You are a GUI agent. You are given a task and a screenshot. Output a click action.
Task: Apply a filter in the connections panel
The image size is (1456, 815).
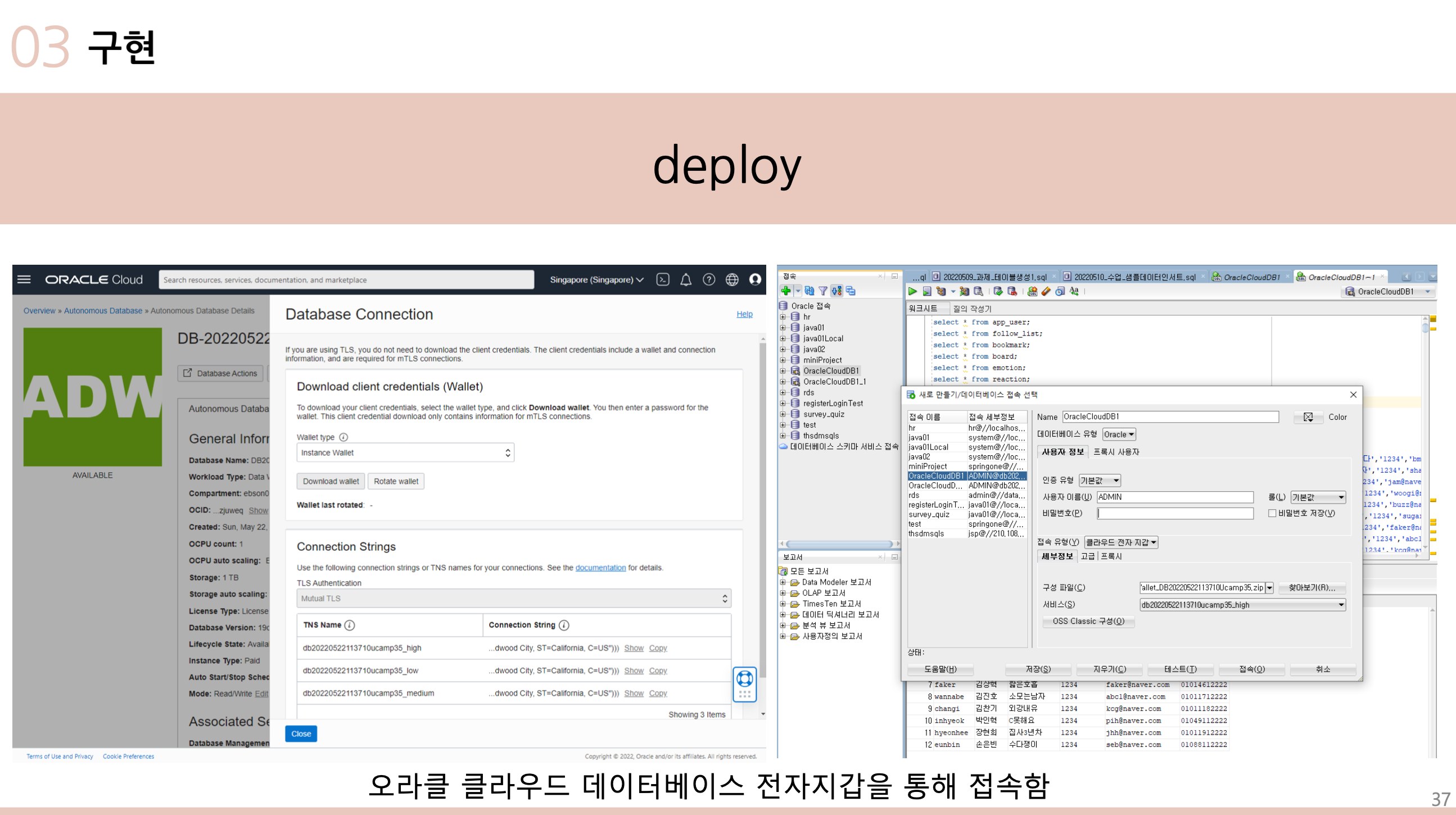pyautogui.click(x=823, y=292)
